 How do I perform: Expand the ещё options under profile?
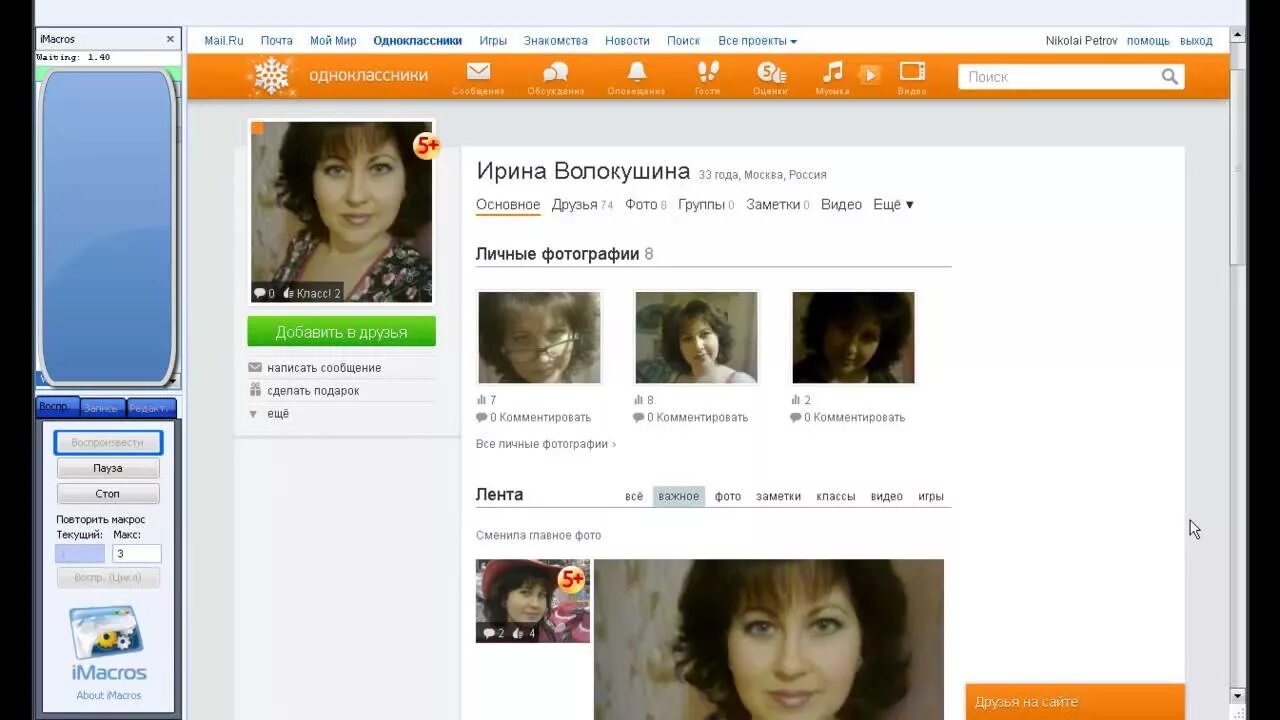(x=277, y=414)
